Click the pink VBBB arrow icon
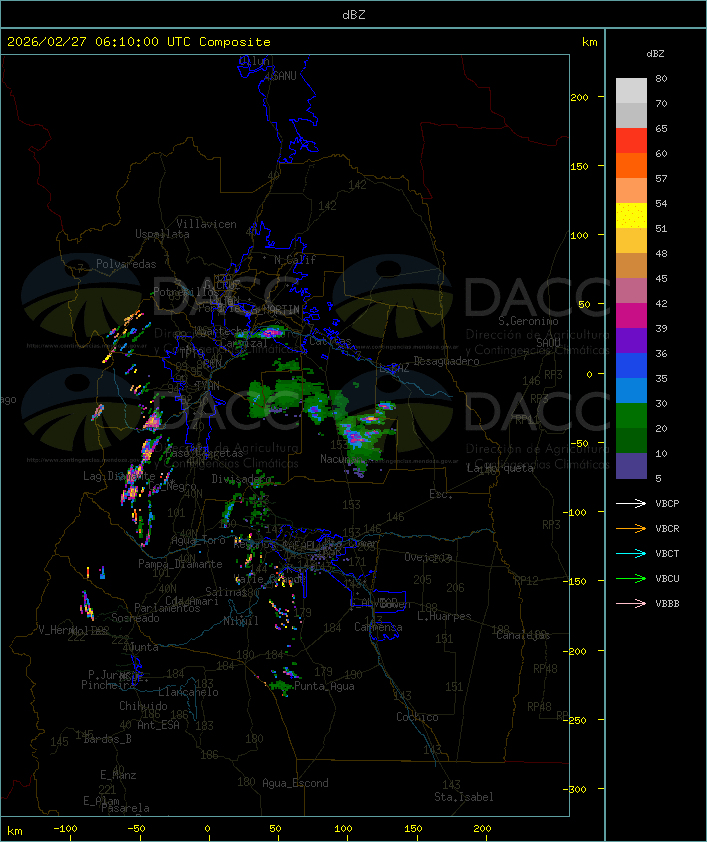 [x=631, y=604]
